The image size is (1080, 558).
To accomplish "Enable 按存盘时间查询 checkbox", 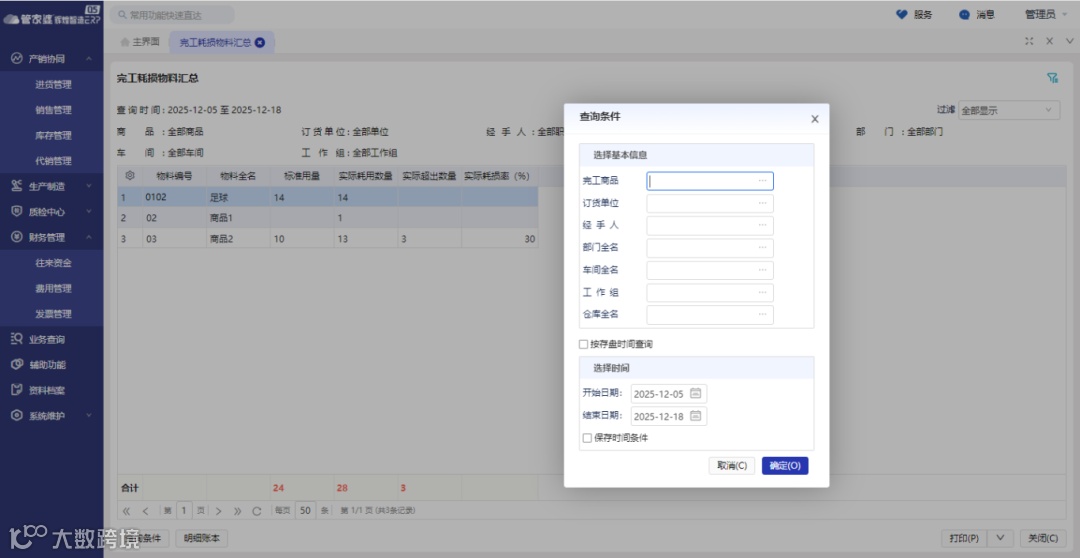I will 583,344.
